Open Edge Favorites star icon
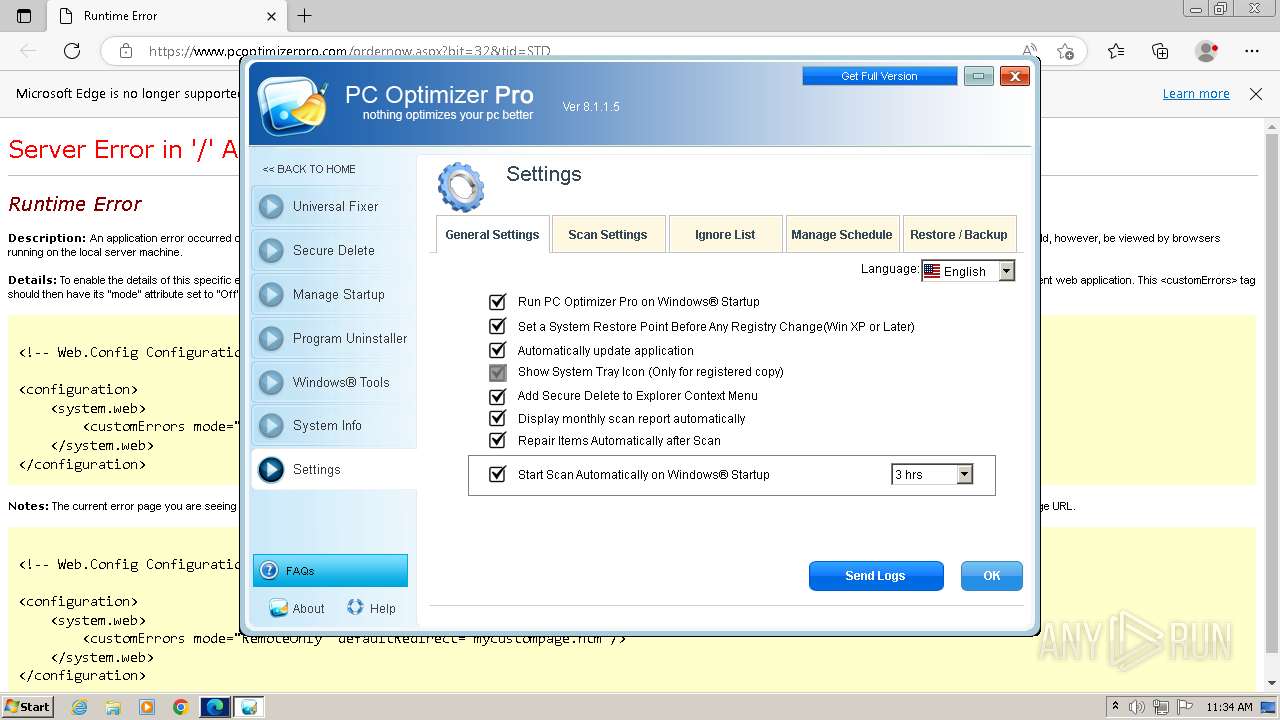This screenshot has width=1280, height=720. coord(1116,51)
